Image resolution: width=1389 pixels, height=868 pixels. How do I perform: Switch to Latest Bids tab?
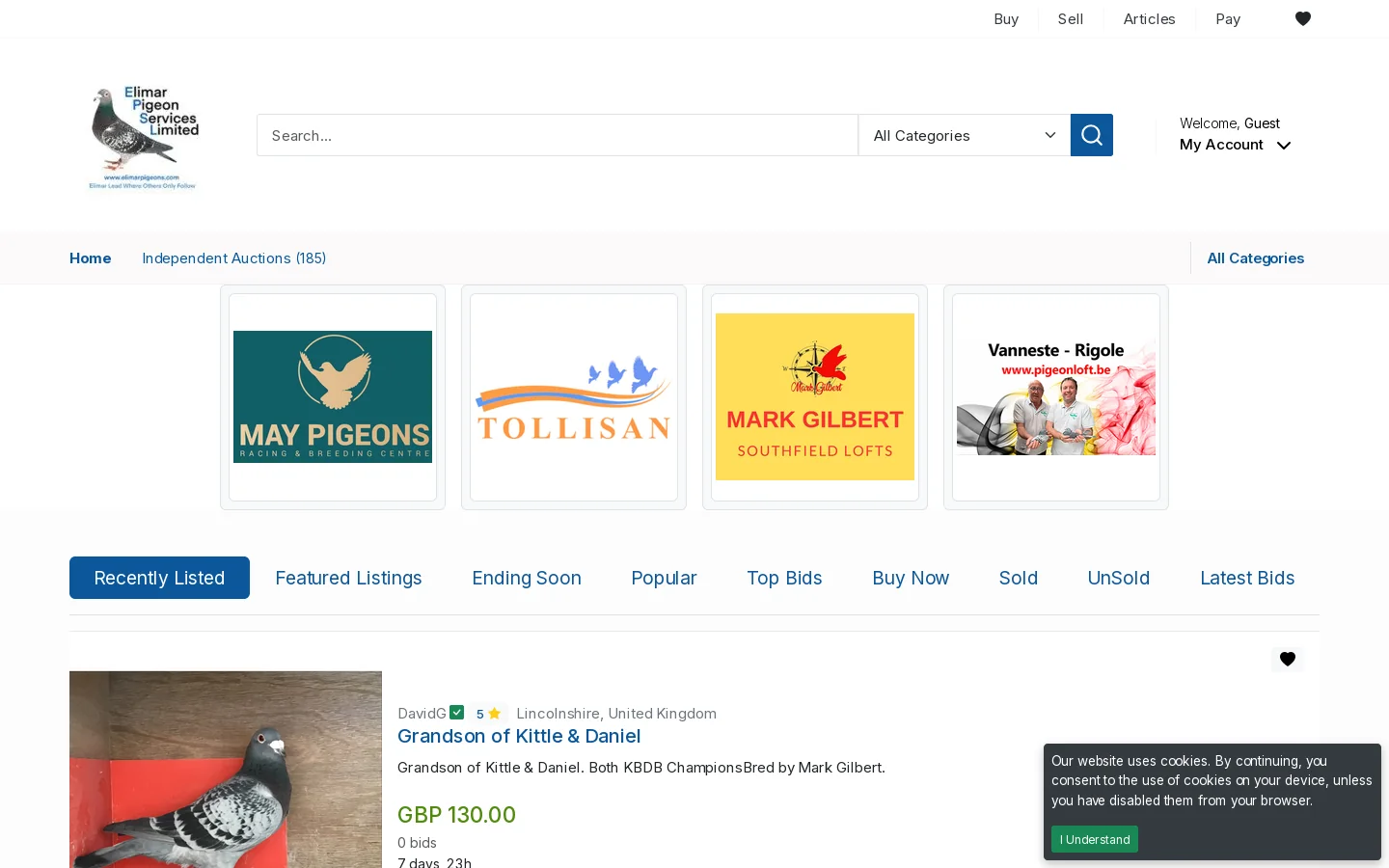(1247, 578)
